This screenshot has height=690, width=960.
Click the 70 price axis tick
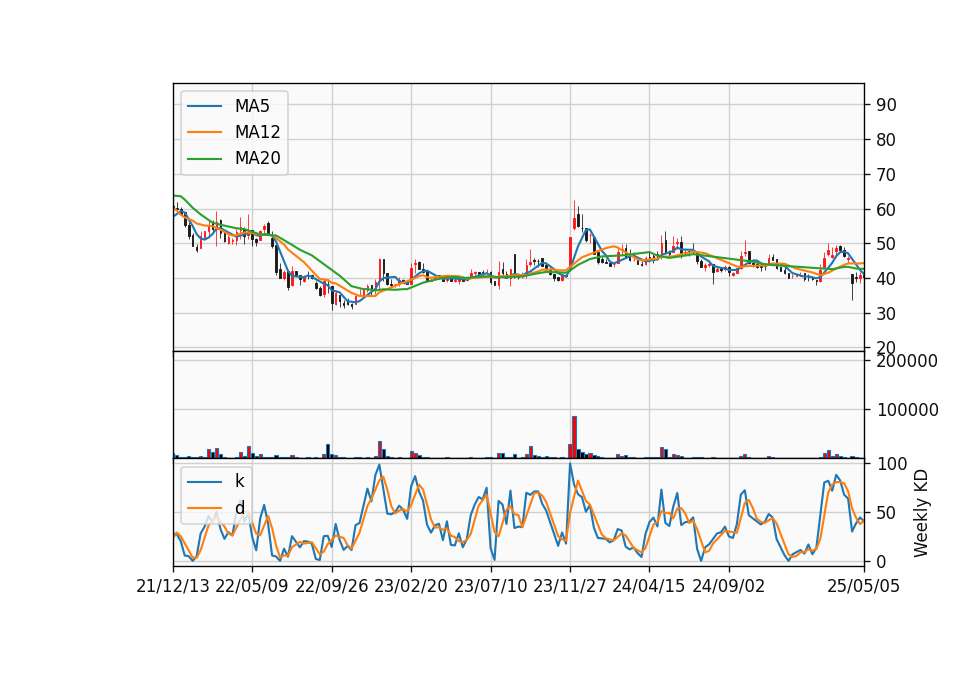[886, 175]
